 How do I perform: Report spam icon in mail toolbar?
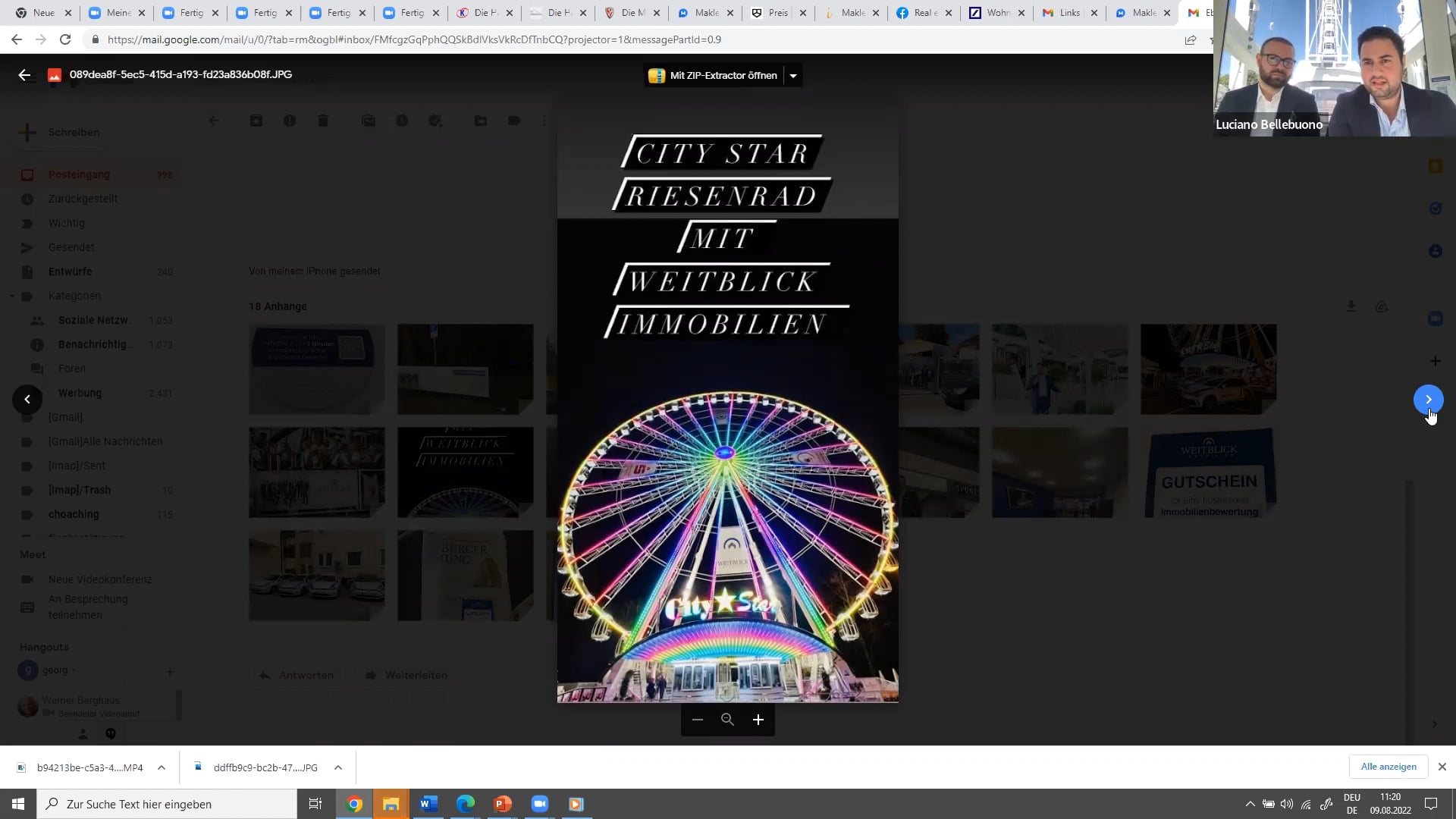pyautogui.click(x=290, y=121)
